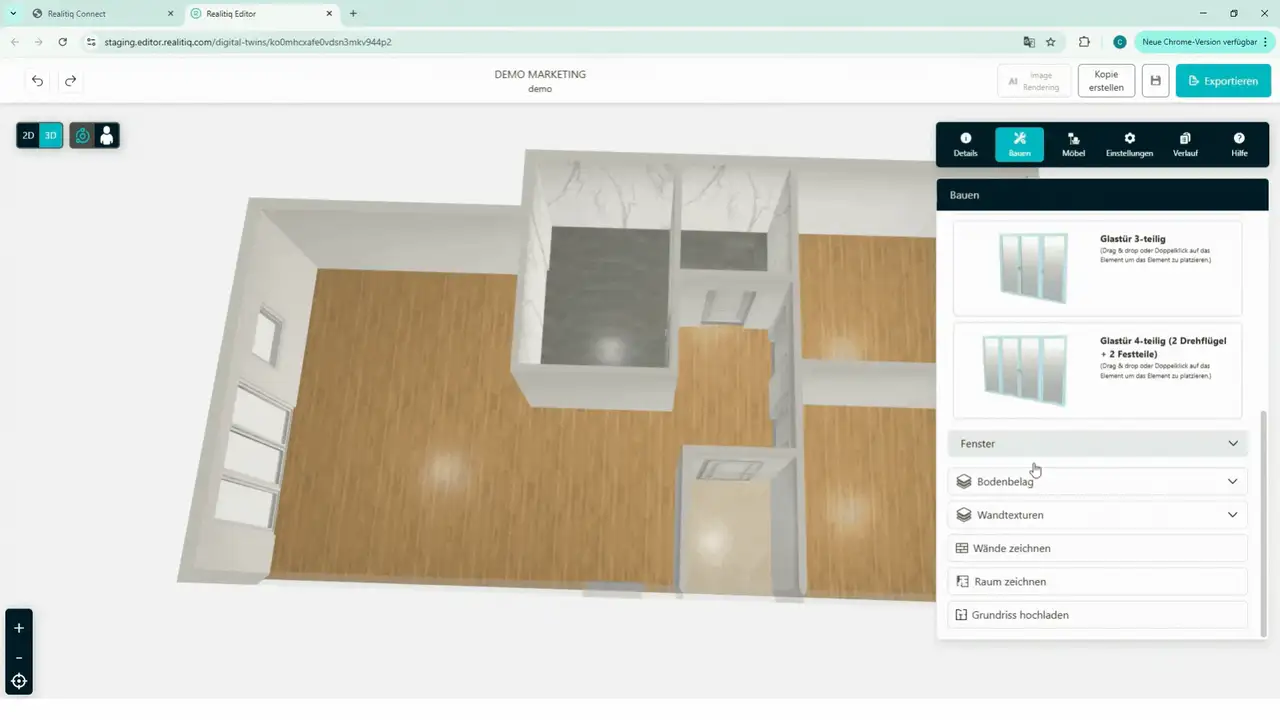1280x720 pixels.
Task: Click the Bauen panel scrollbar
Action: click(1263, 523)
